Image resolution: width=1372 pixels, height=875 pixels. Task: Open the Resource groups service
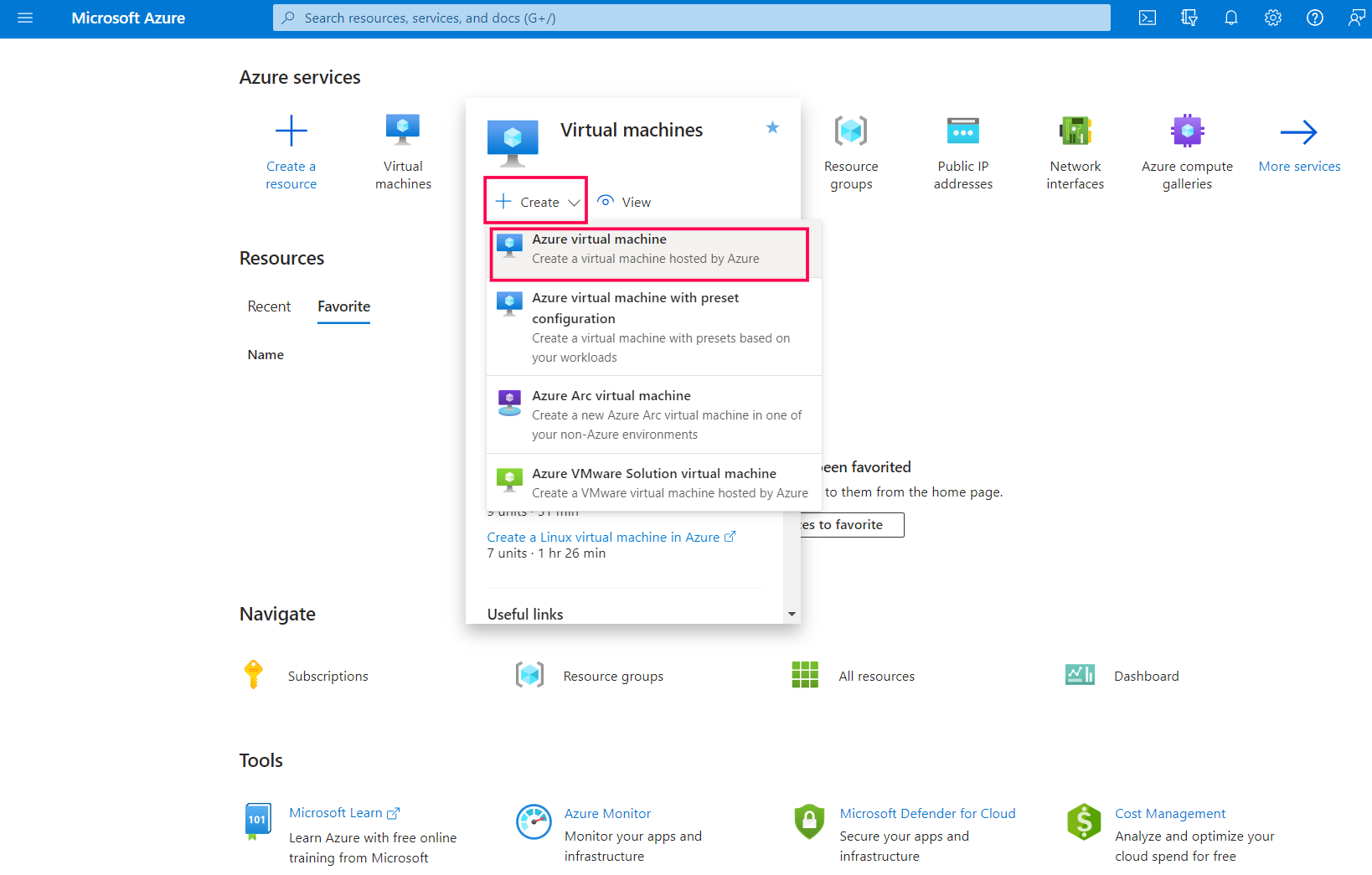[x=851, y=152]
